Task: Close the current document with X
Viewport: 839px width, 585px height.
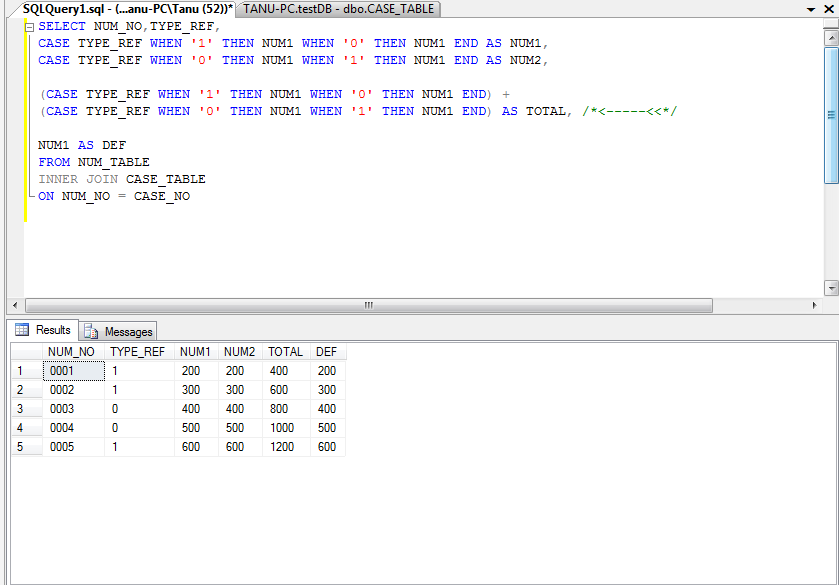Action: (x=829, y=9)
